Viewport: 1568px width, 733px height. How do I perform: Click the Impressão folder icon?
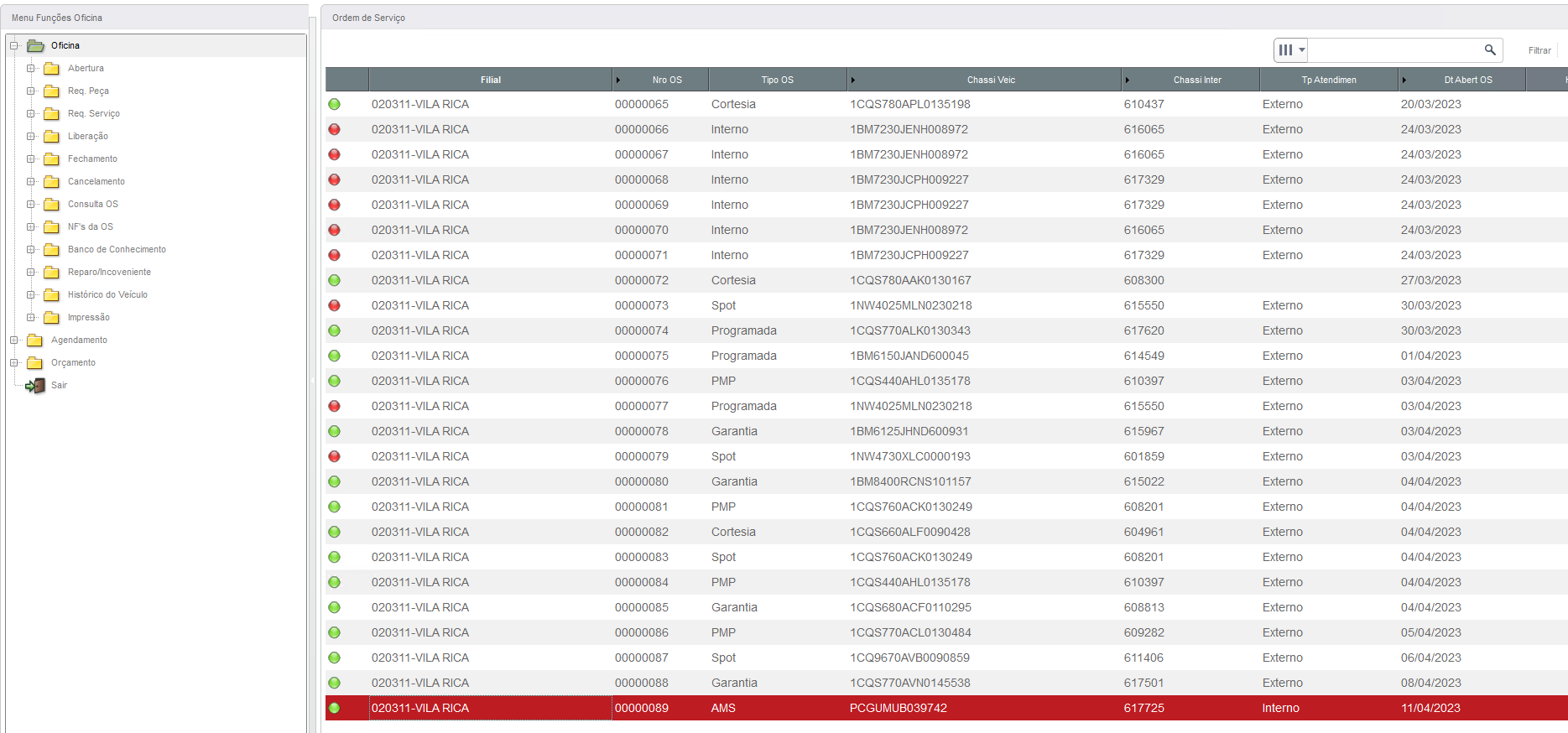click(x=51, y=318)
